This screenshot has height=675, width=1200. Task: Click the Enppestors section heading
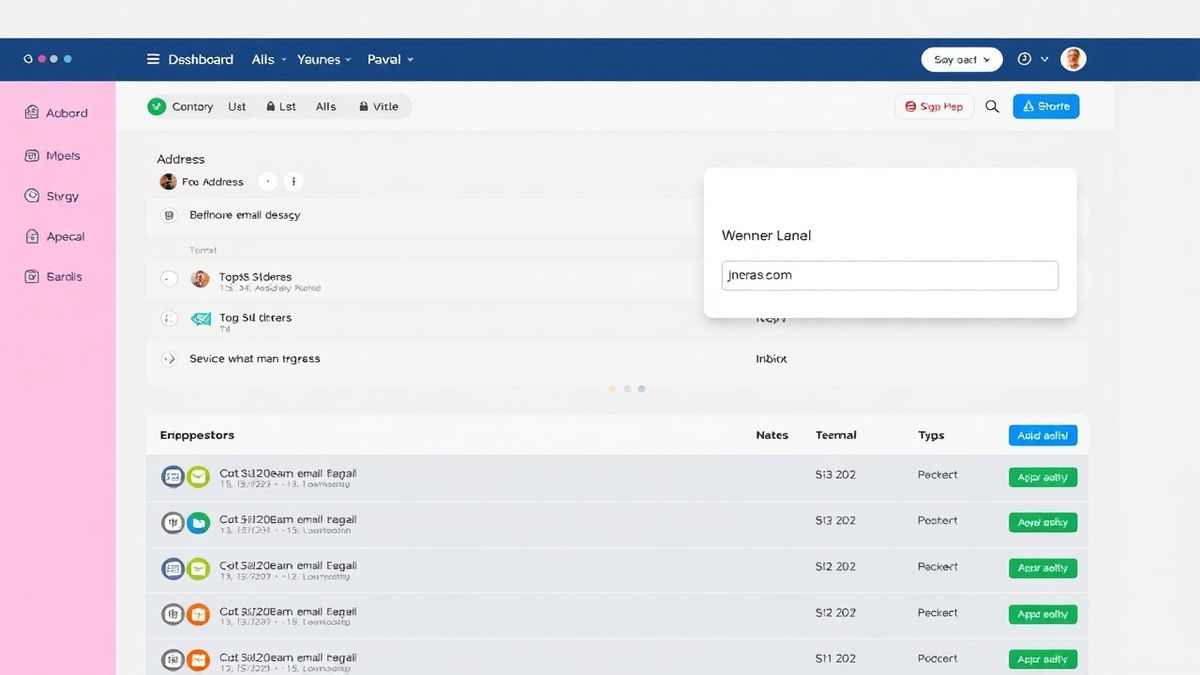point(197,435)
